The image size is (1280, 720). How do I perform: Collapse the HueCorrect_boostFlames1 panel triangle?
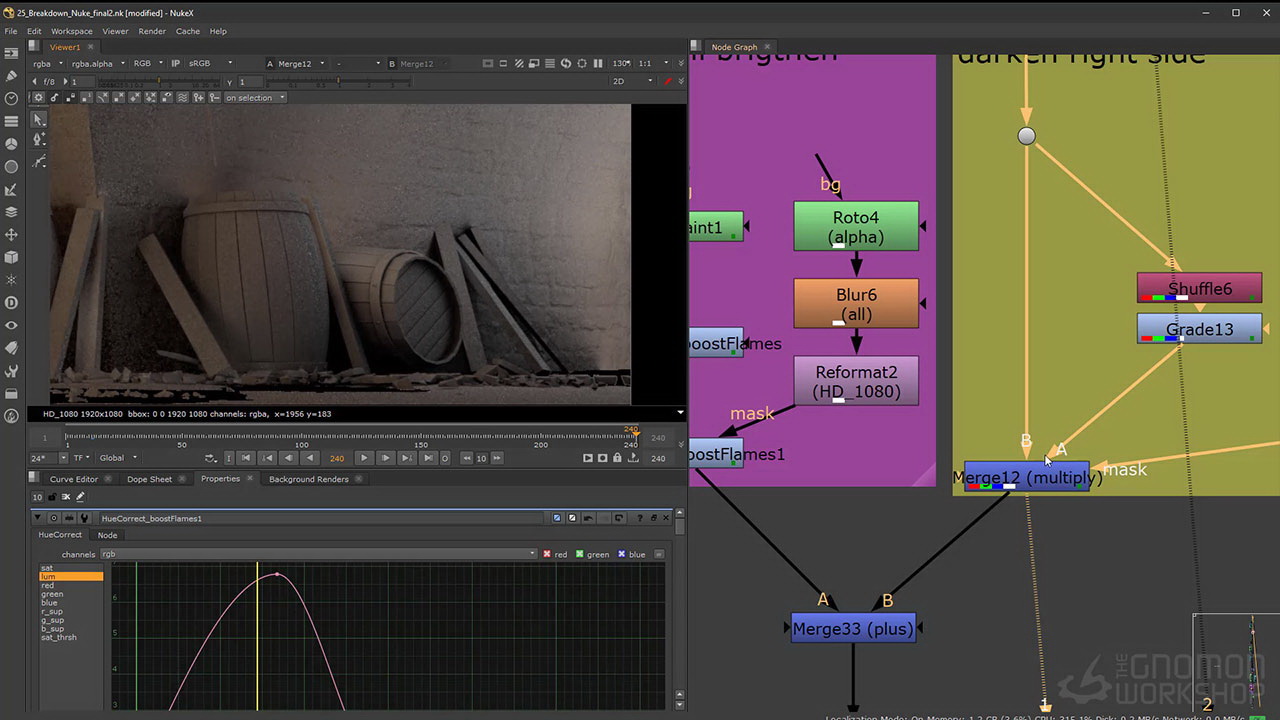(38, 518)
